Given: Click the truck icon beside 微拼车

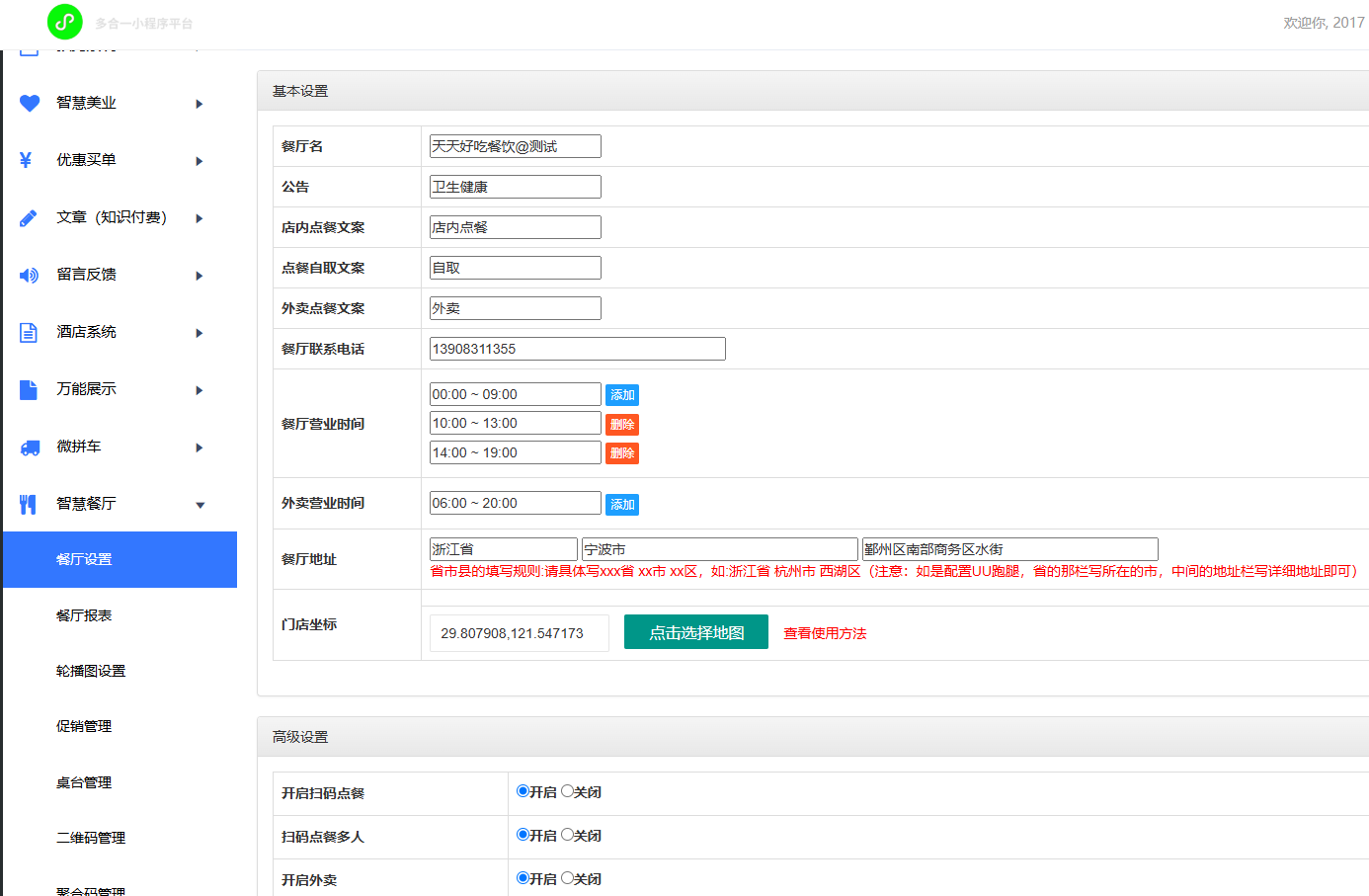Looking at the screenshot, I should pos(30,448).
